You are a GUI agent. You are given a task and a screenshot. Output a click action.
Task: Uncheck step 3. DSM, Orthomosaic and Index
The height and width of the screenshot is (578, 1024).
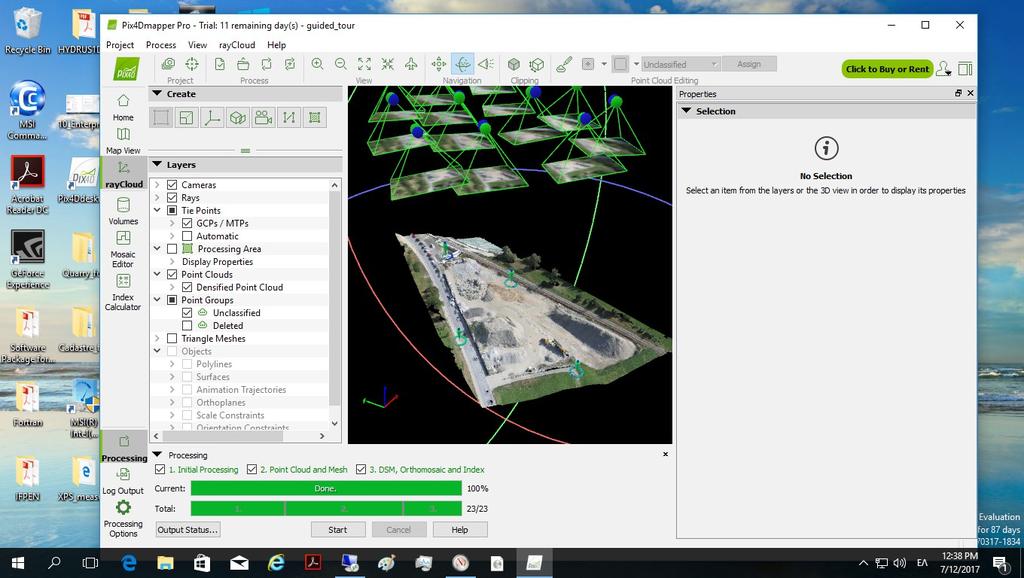[360, 470]
